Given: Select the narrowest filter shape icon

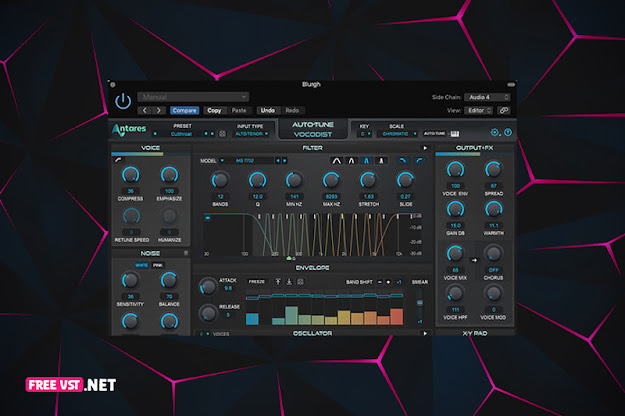Looking at the screenshot, I should pos(381,161).
